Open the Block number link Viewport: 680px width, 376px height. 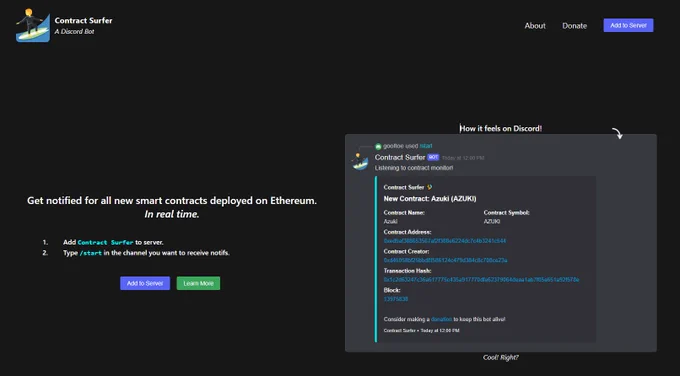click(396, 299)
